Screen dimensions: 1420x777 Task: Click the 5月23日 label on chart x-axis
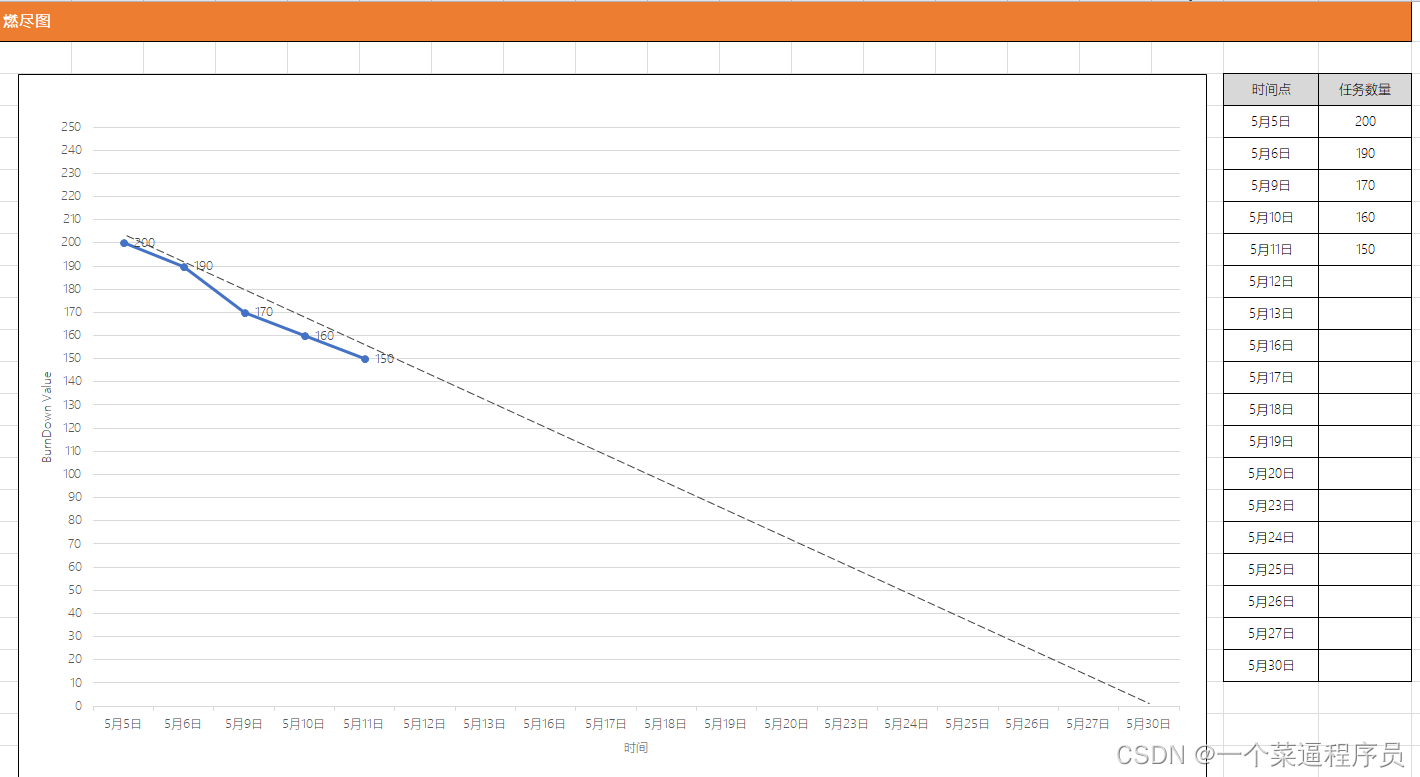point(847,724)
